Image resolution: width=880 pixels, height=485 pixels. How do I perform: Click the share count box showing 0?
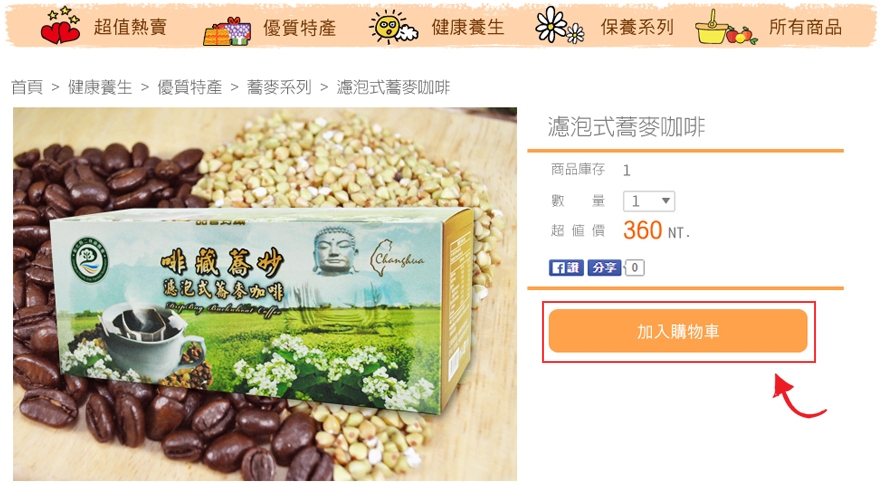(635, 268)
